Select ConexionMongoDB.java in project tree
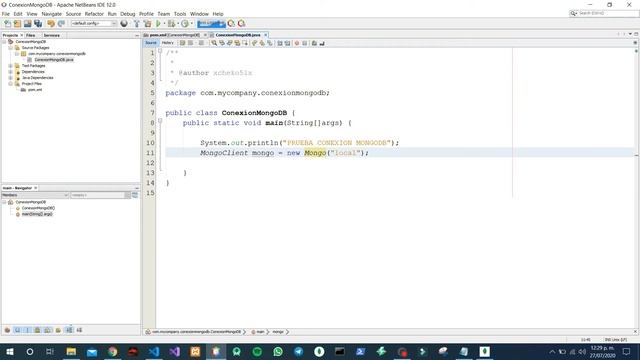Viewport: 640px width, 360px height. click(54, 60)
